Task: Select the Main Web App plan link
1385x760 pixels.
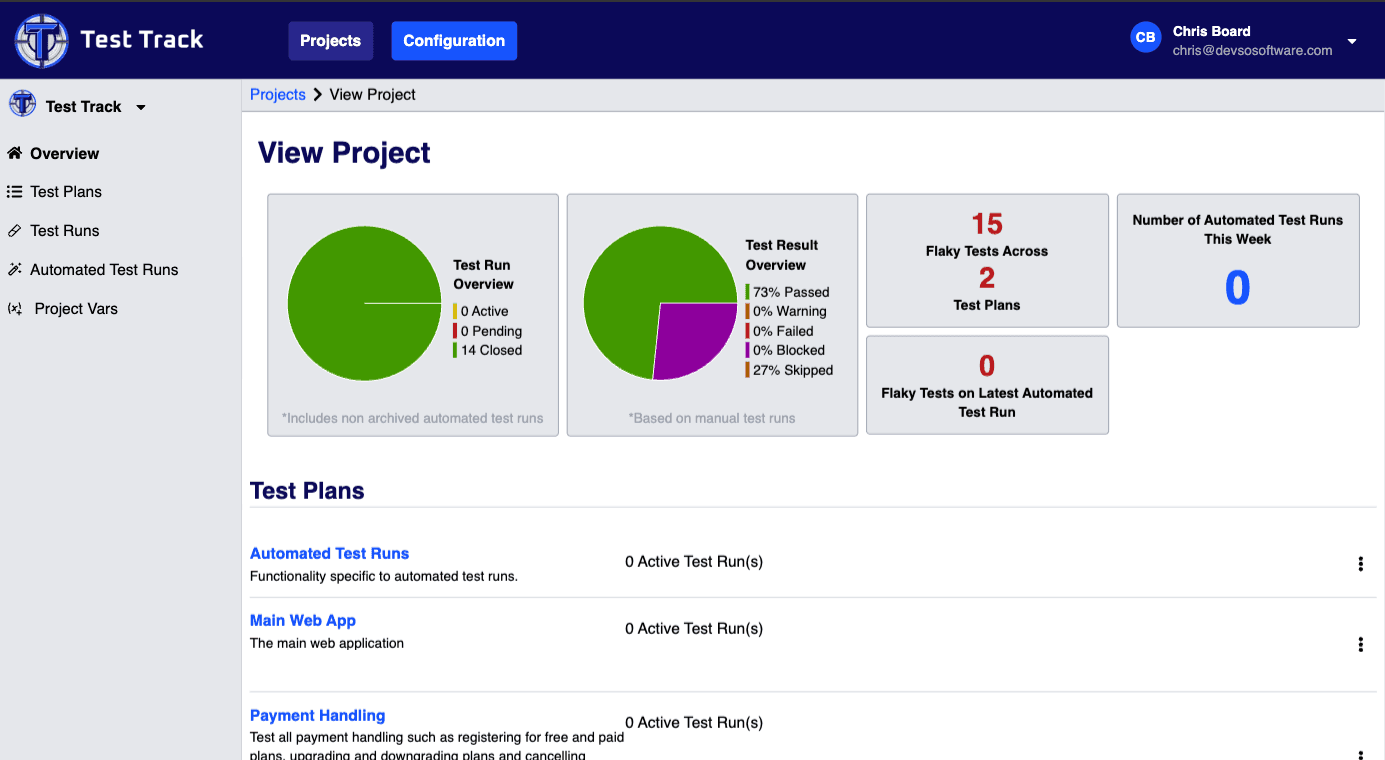Action: [x=302, y=620]
